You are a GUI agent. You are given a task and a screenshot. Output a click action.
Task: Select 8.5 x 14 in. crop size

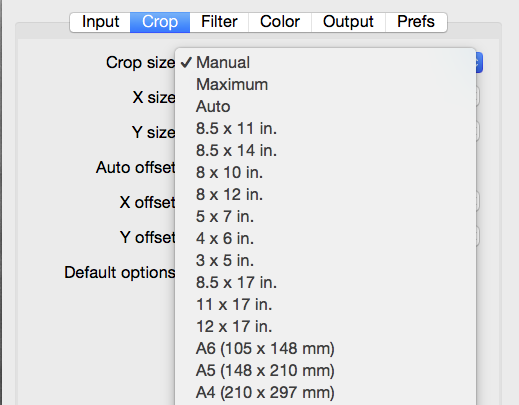[x=325, y=150]
